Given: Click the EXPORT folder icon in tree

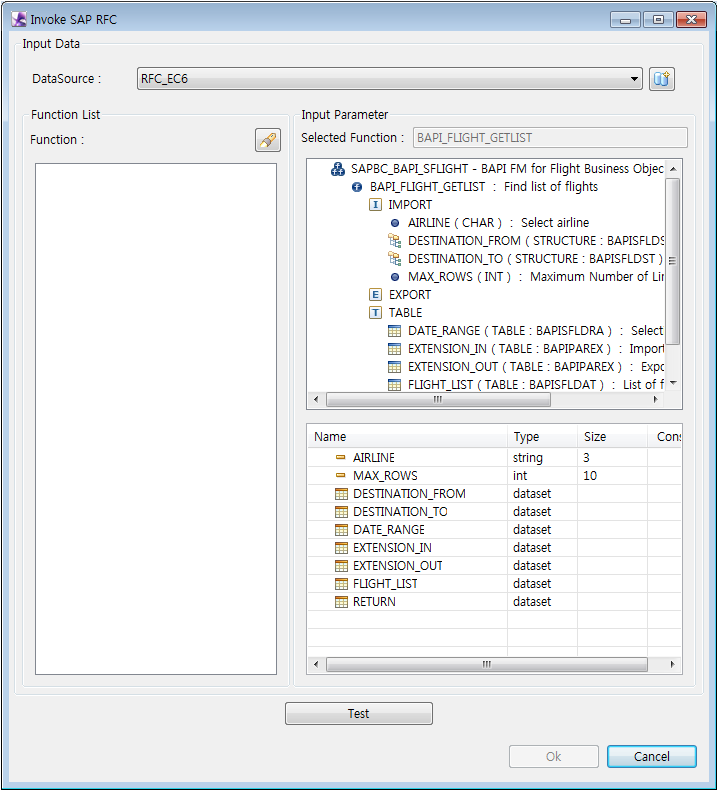Looking at the screenshot, I should (376, 295).
